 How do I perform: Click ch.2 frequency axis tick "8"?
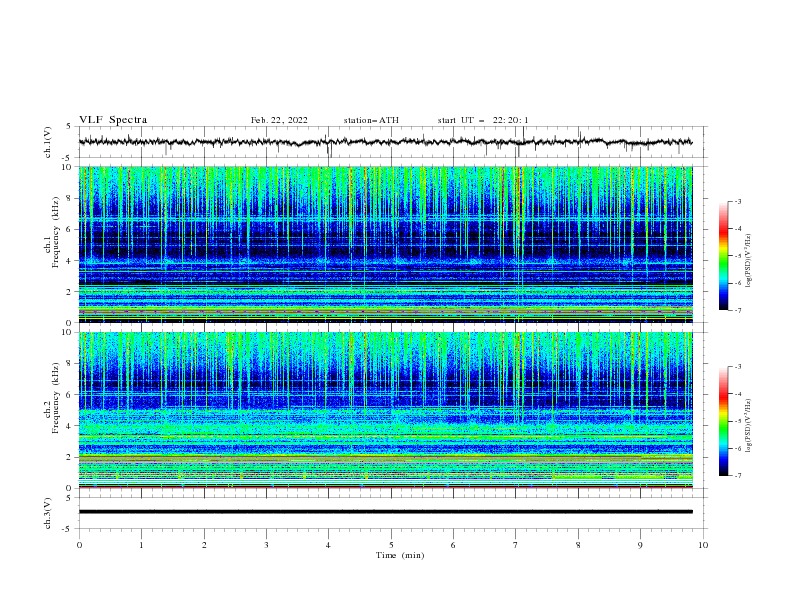click(x=70, y=364)
